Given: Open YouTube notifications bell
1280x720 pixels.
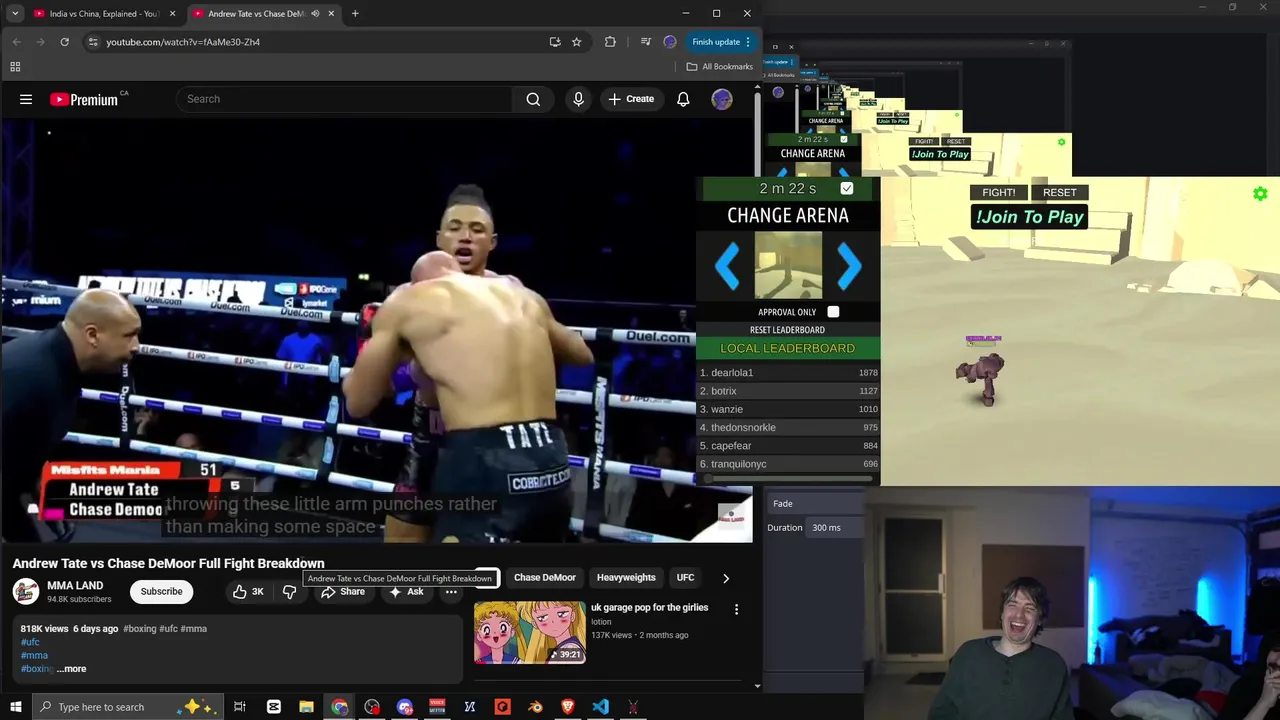Looking at the screenshot, I should pyautogui.click(x=683, y=99).
